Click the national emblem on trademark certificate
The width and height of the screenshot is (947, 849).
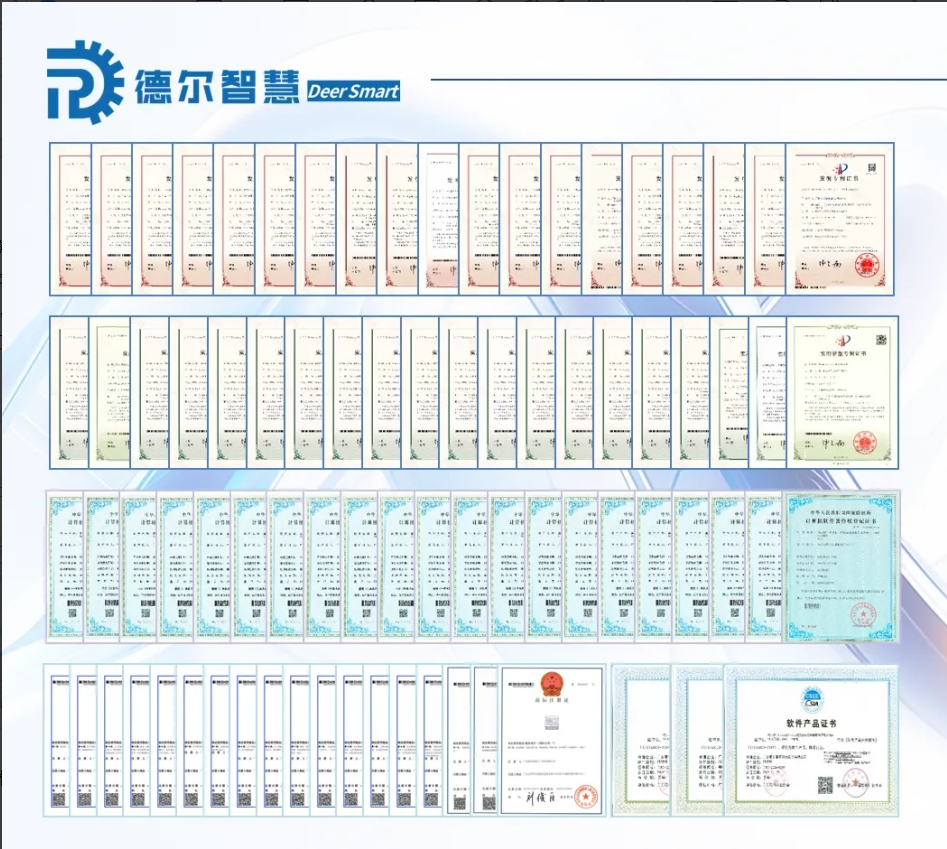(551, 683)
